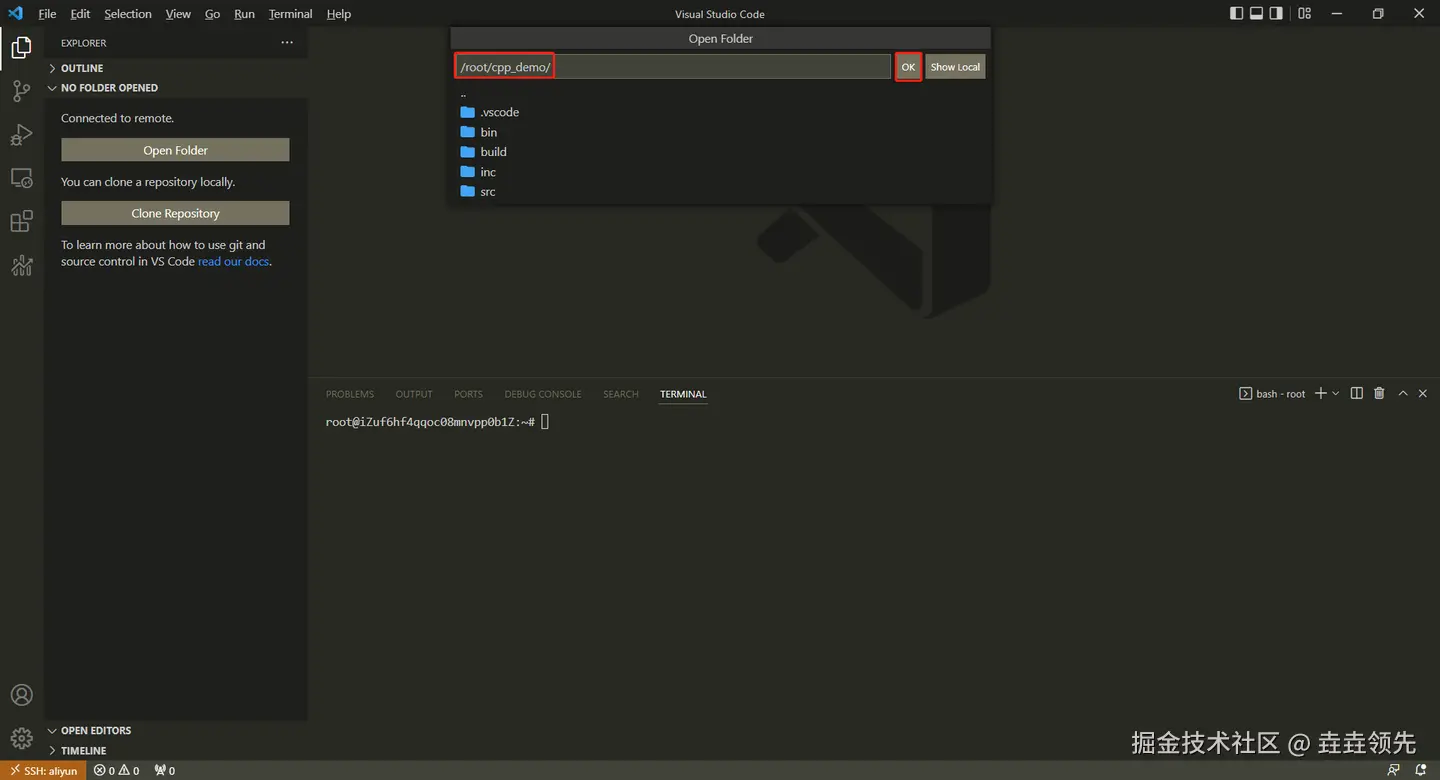Click the VS Code logo icon
This screenshot has height=780, width=1440.
point(15,14)
